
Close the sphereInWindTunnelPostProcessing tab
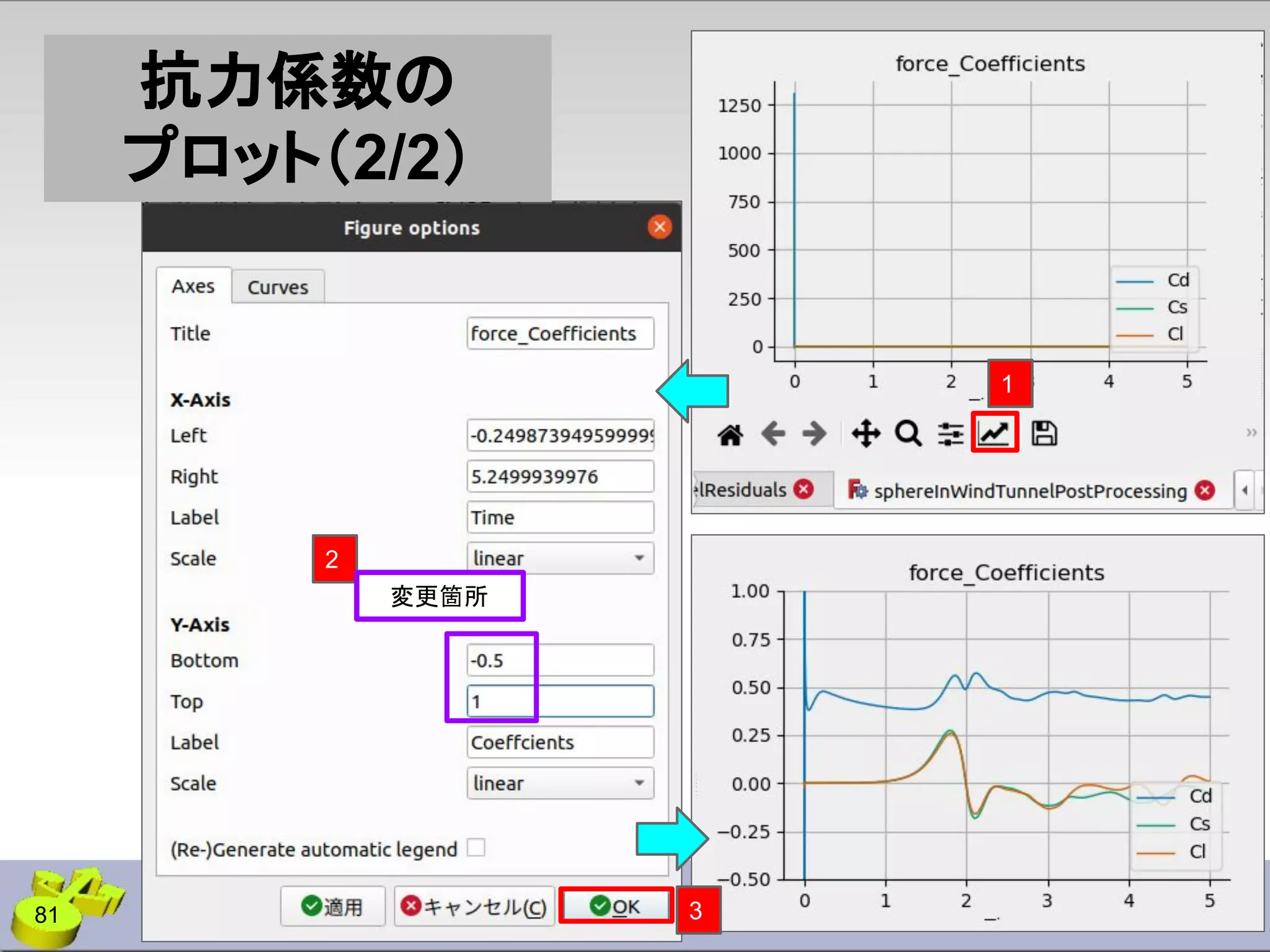(x=1205, y=490)
